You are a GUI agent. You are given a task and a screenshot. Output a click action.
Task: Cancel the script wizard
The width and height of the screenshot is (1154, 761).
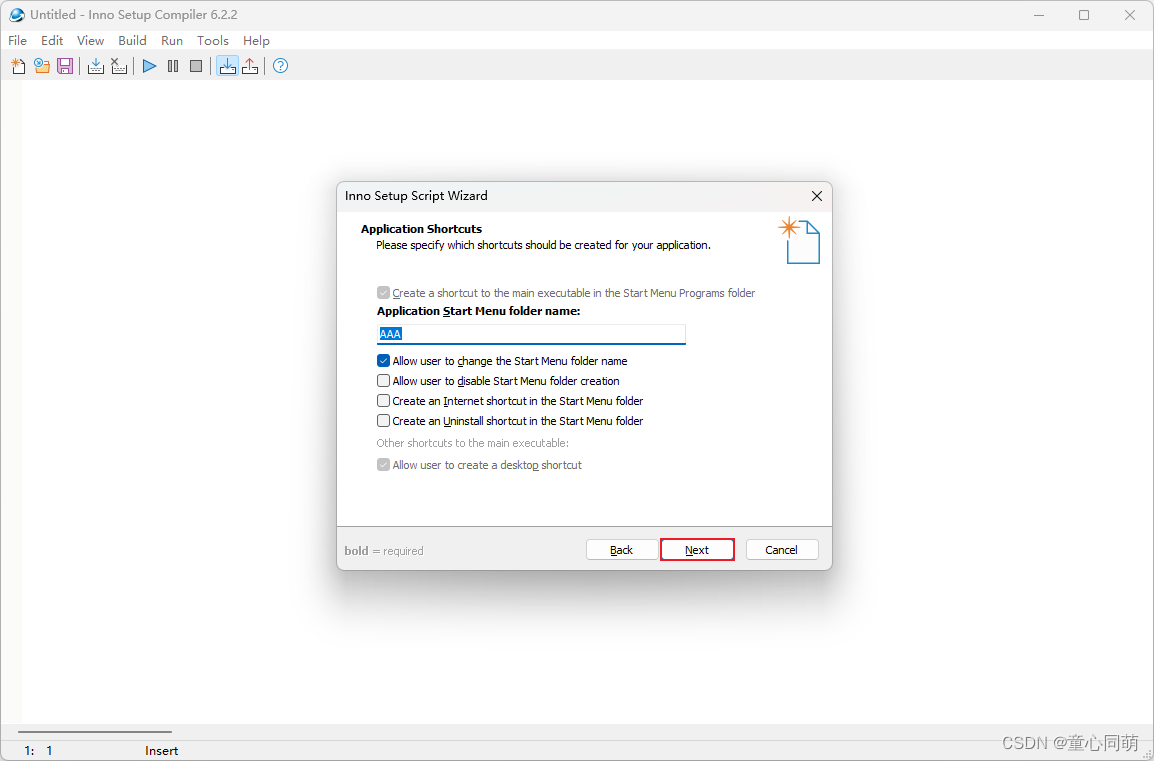point(782,550)
